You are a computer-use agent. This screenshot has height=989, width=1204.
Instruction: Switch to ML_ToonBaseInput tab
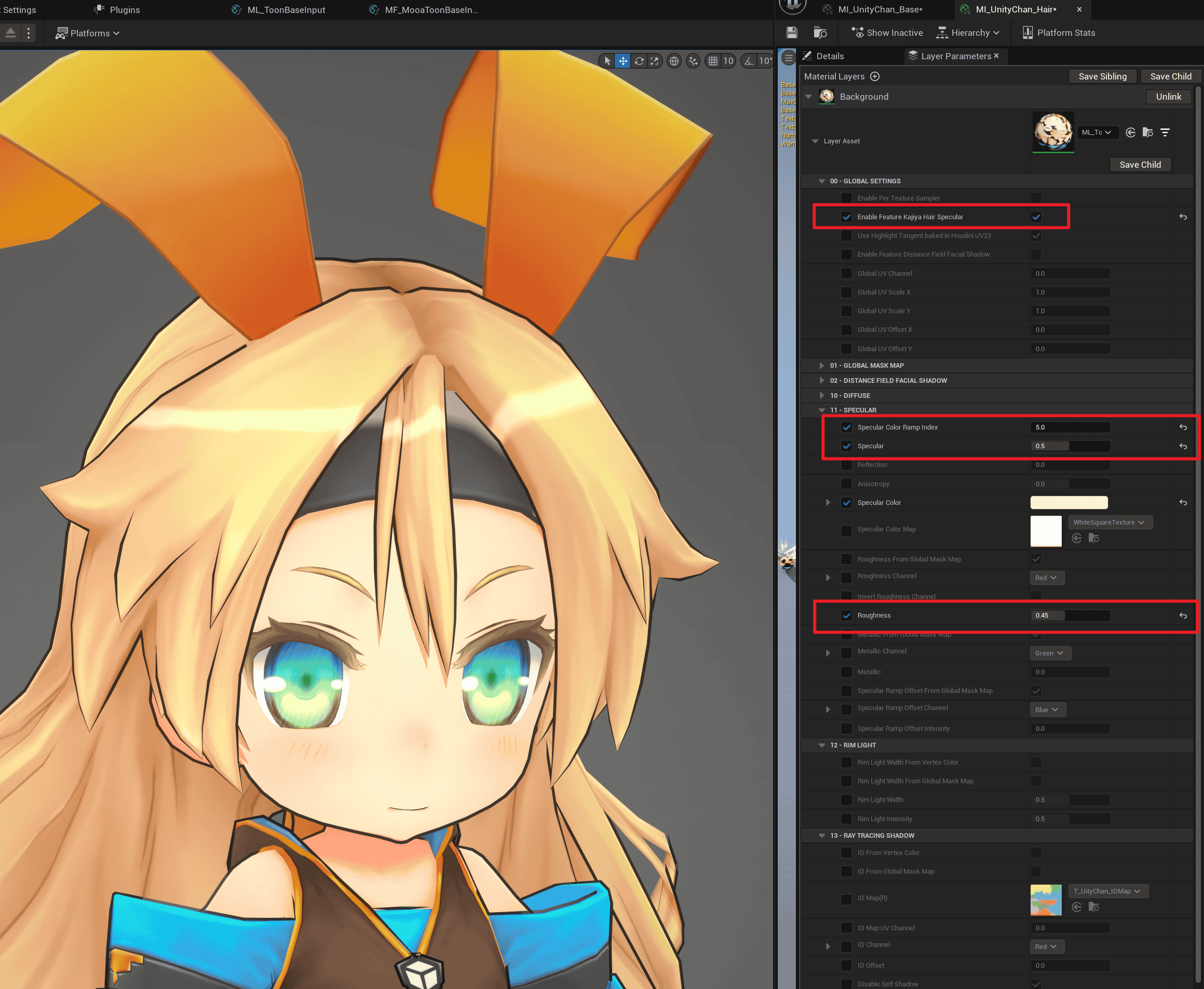[286, 10]
